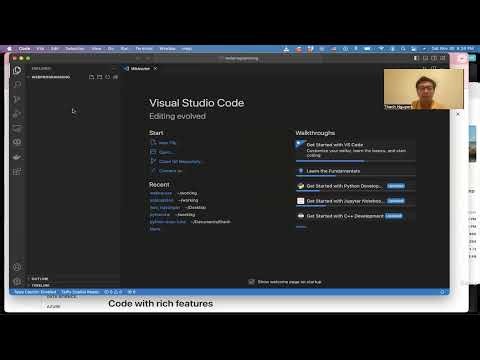
Task: Open the View menu
Action: [x=97, y=49]
